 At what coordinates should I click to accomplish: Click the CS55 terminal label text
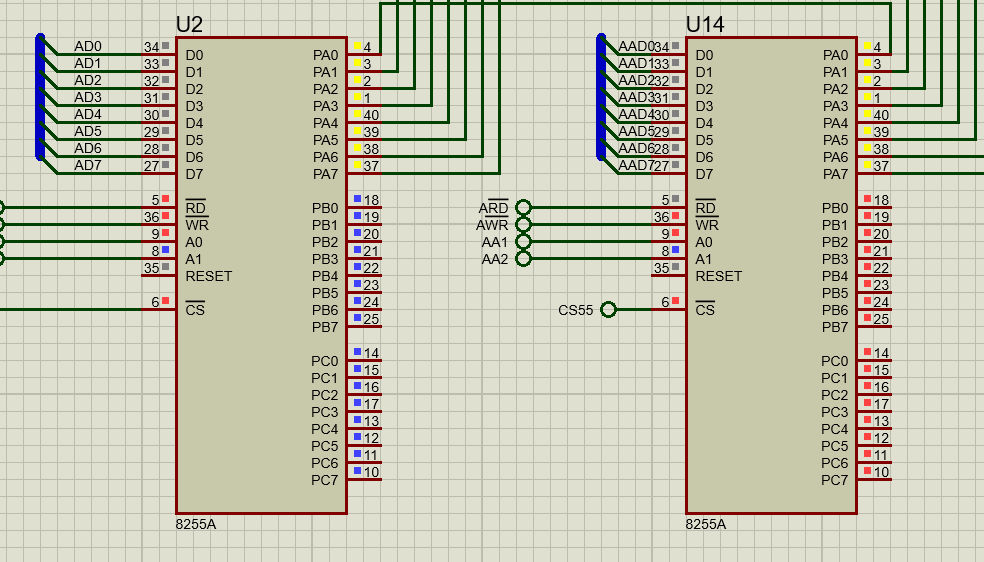coord(575,310)
